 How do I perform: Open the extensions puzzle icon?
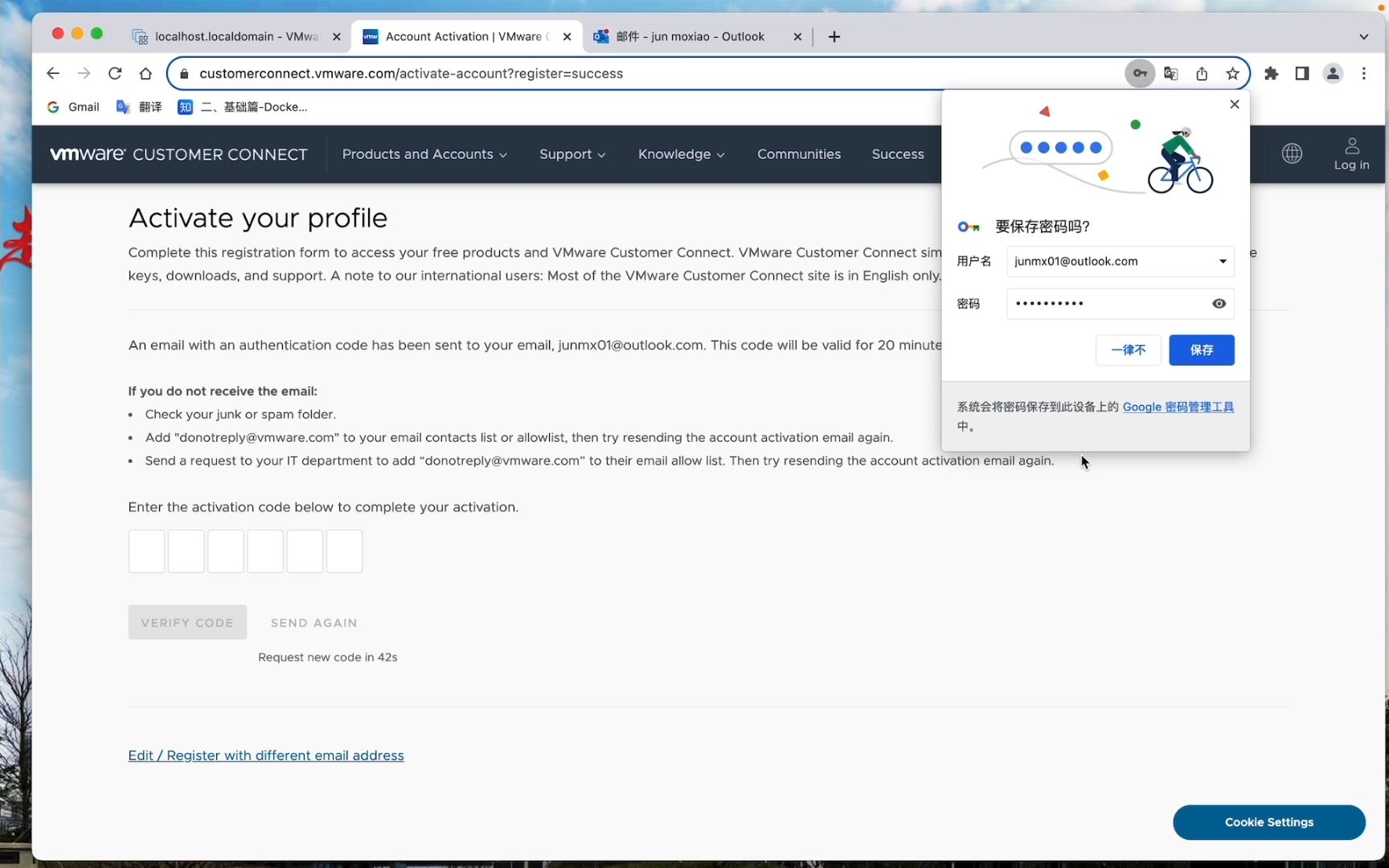[x=1272, y=73]
